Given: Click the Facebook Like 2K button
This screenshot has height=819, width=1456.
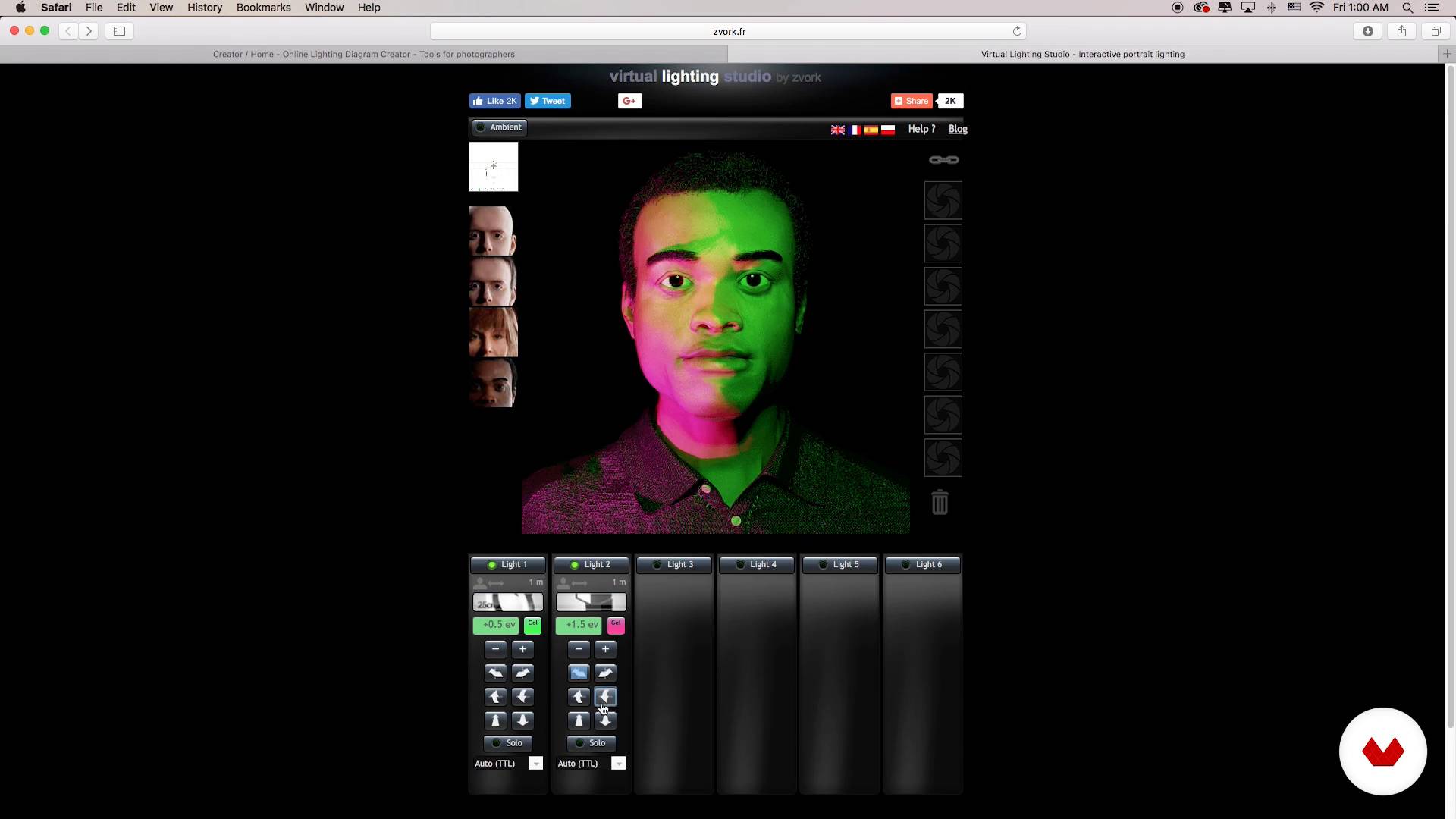Looking at the screenshot, I should click(x=494, y=101).
